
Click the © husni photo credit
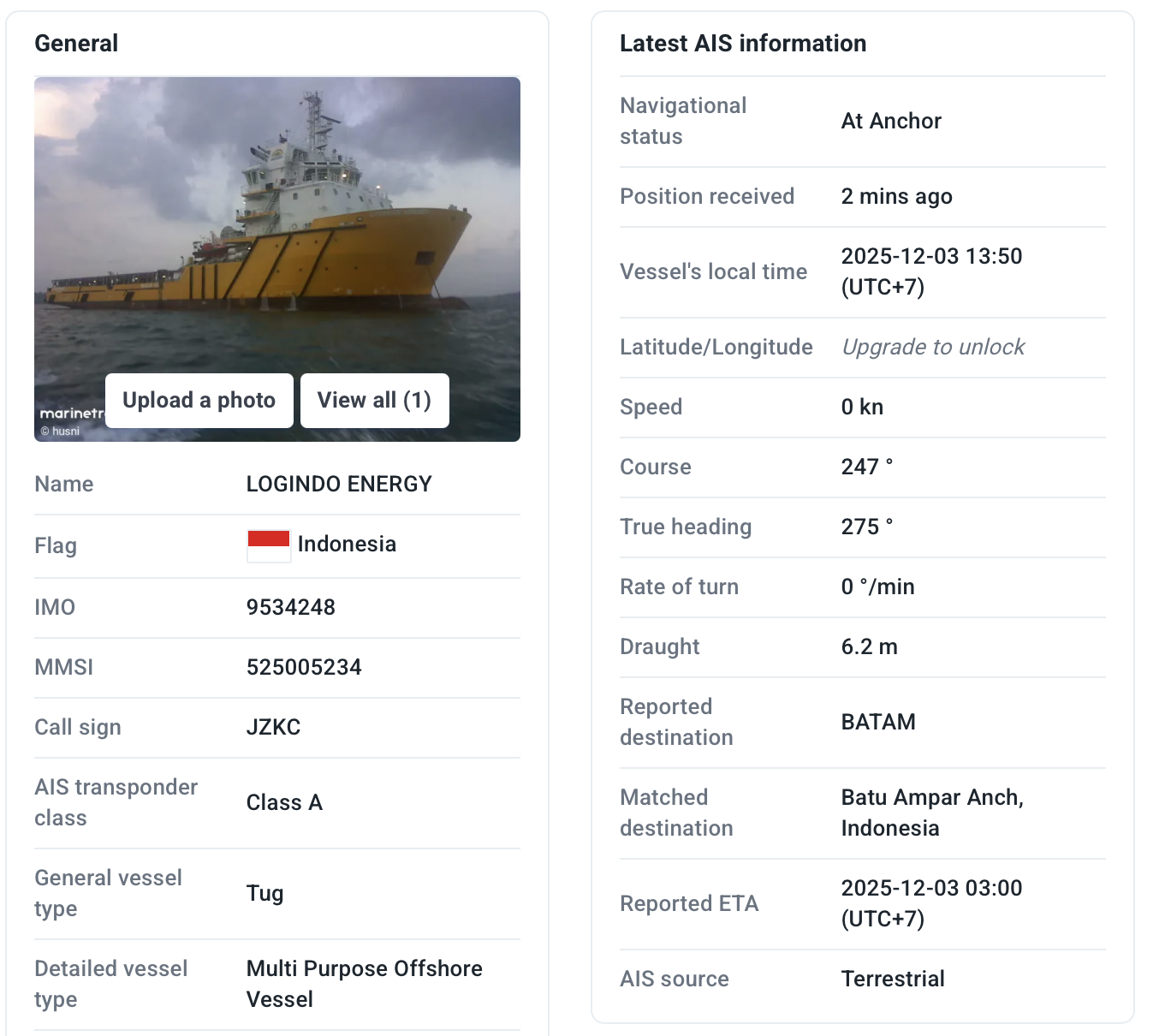click(60, 432)
